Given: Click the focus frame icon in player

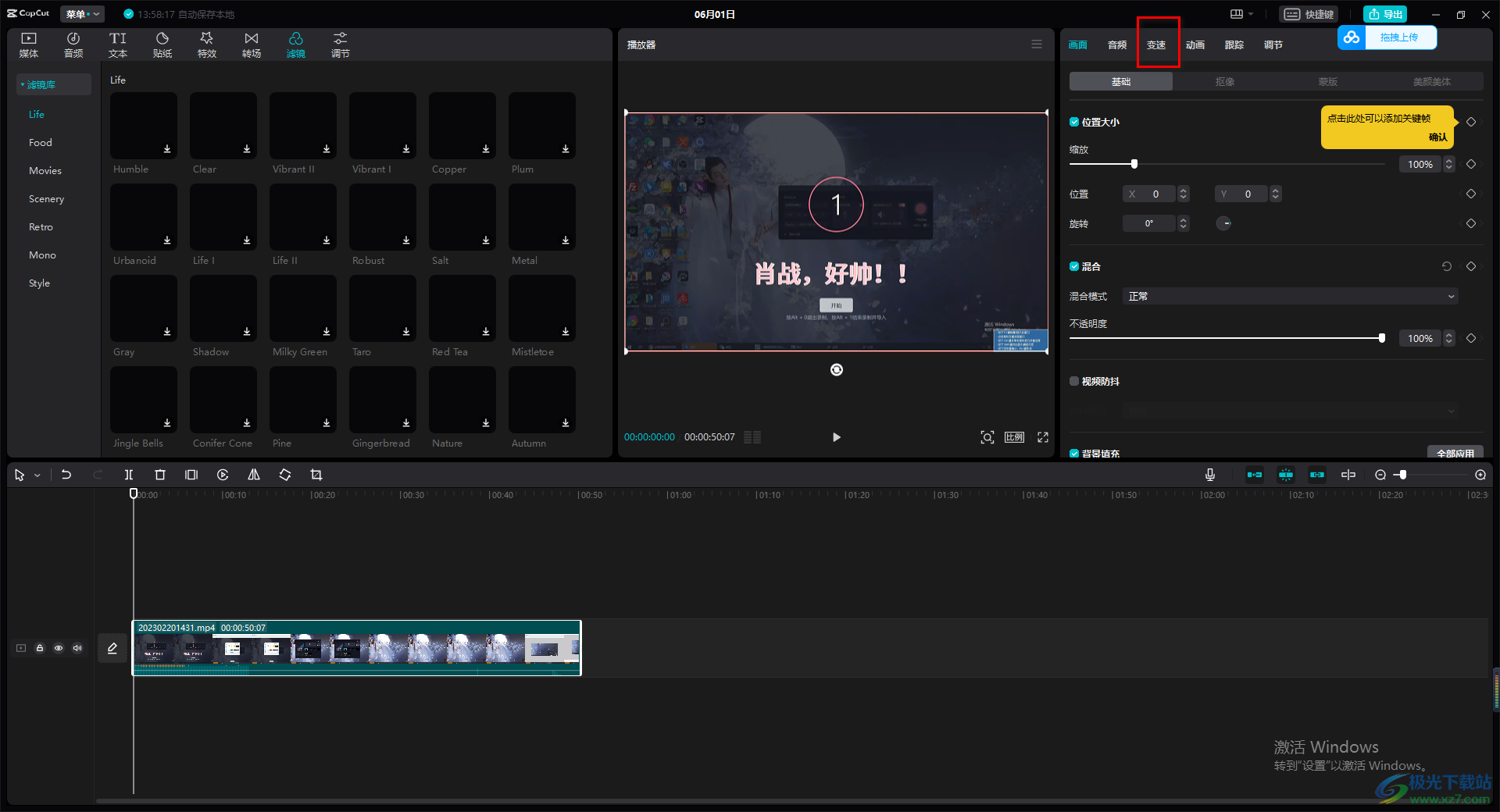Looking at the screenshot, I should click(987, 437).
